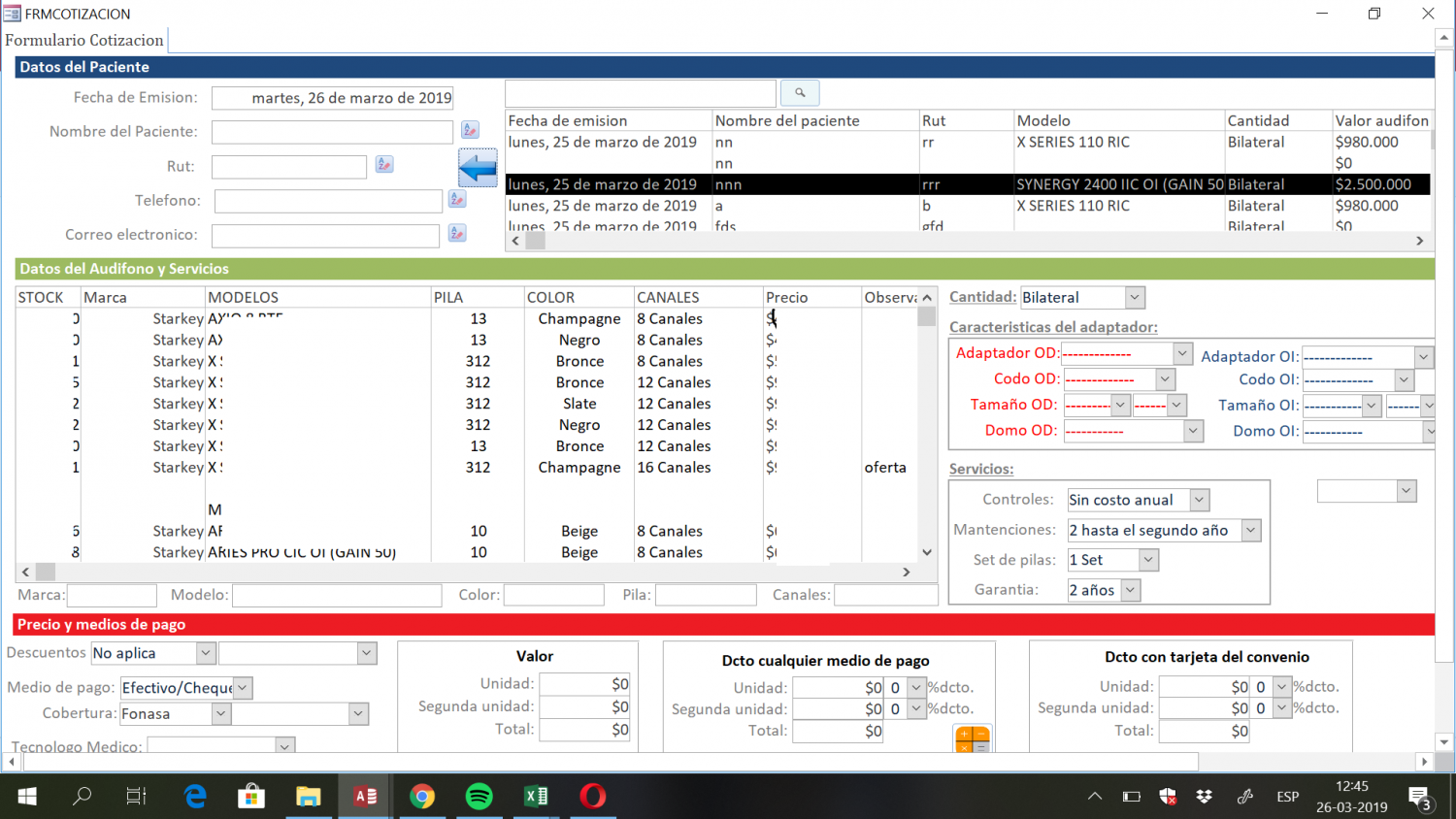Click the magnifier search button above quotation list
Screen dimensions: 1456x819
(x=800, y=93)
